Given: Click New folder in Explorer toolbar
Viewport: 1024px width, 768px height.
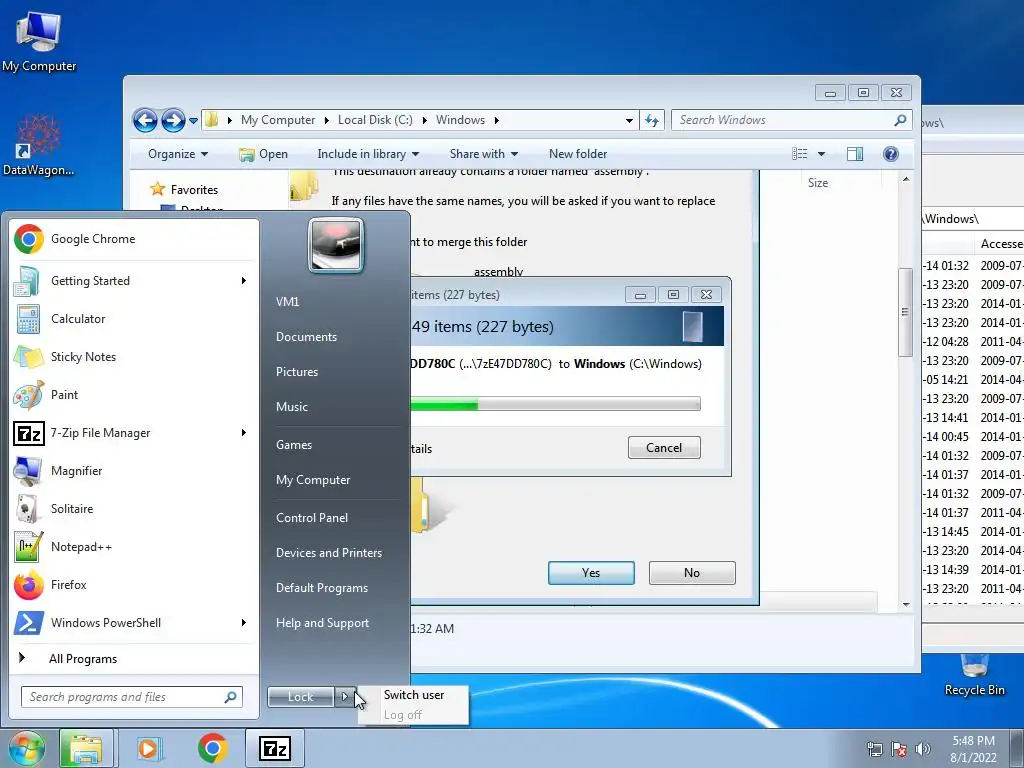Looking at the screenshot, I should [x=578, y=154].
